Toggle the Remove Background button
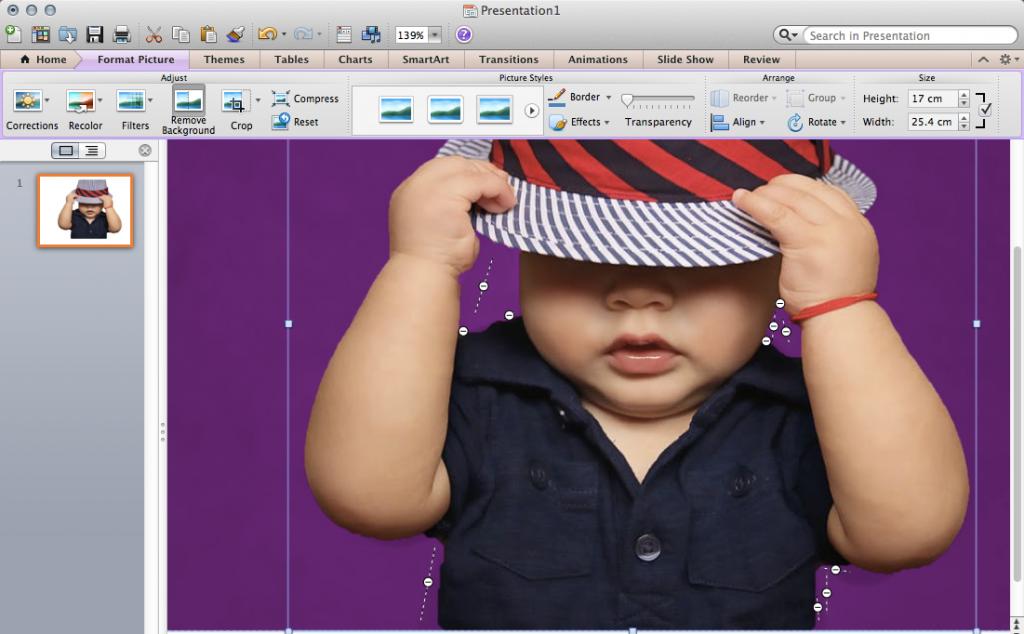This screenshot has height=634, width=1024. (188, 110)
